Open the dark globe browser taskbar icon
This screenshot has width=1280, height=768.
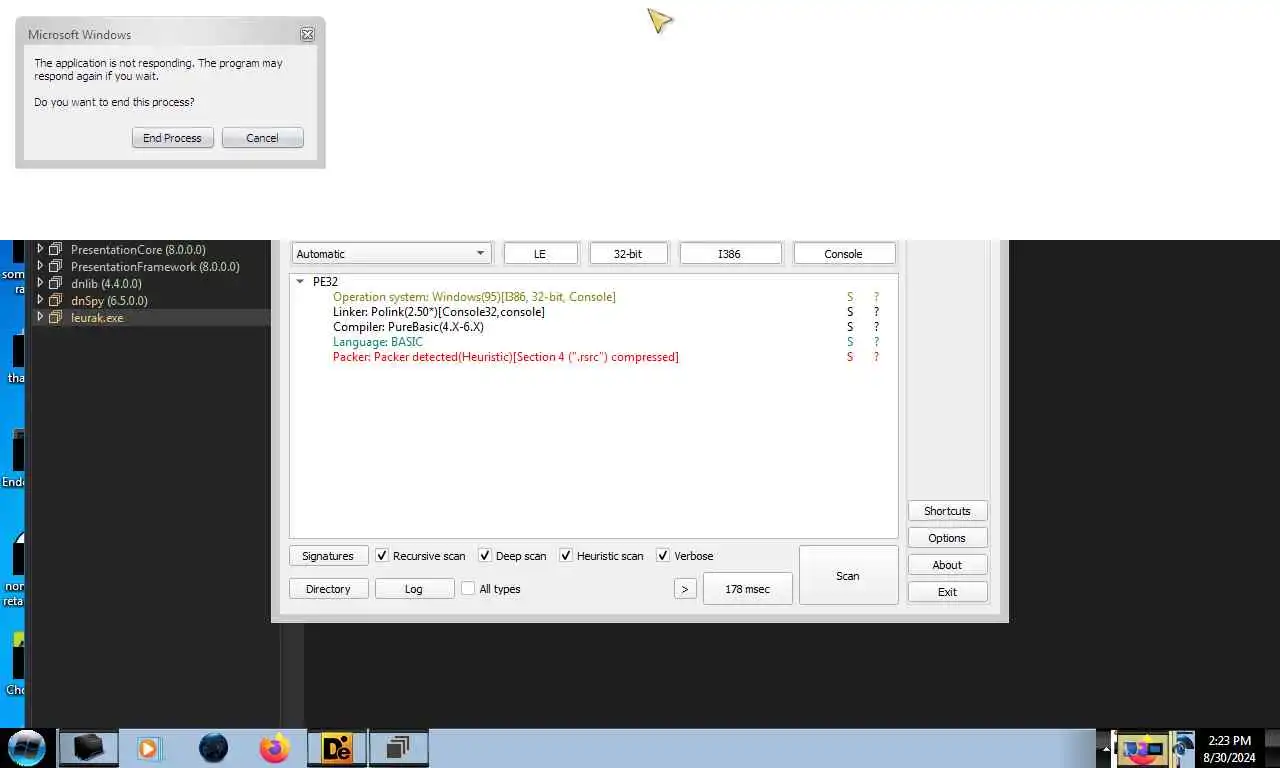point(213,748)
